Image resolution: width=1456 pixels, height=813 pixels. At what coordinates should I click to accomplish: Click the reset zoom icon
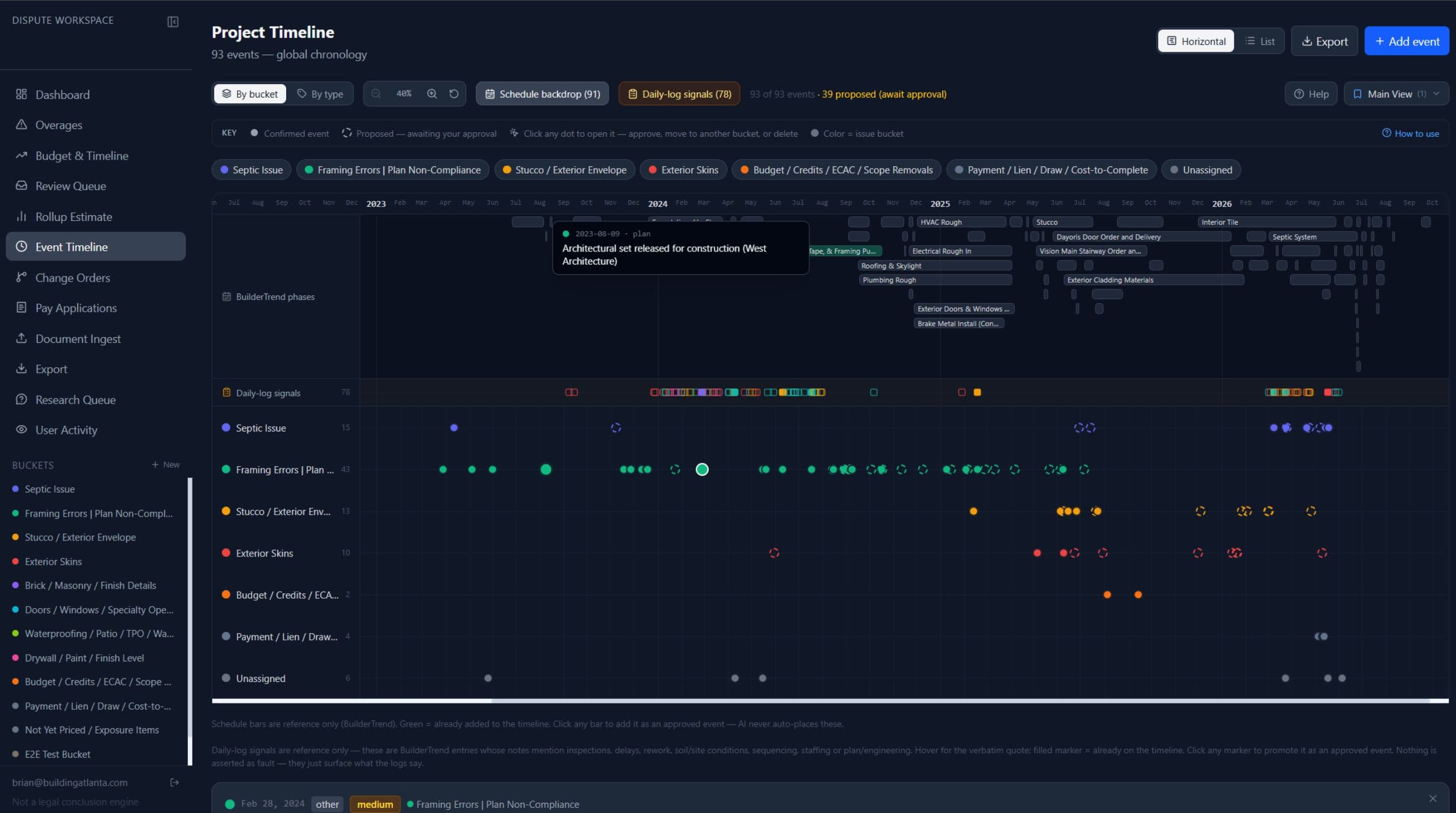(x=454, y=94)
